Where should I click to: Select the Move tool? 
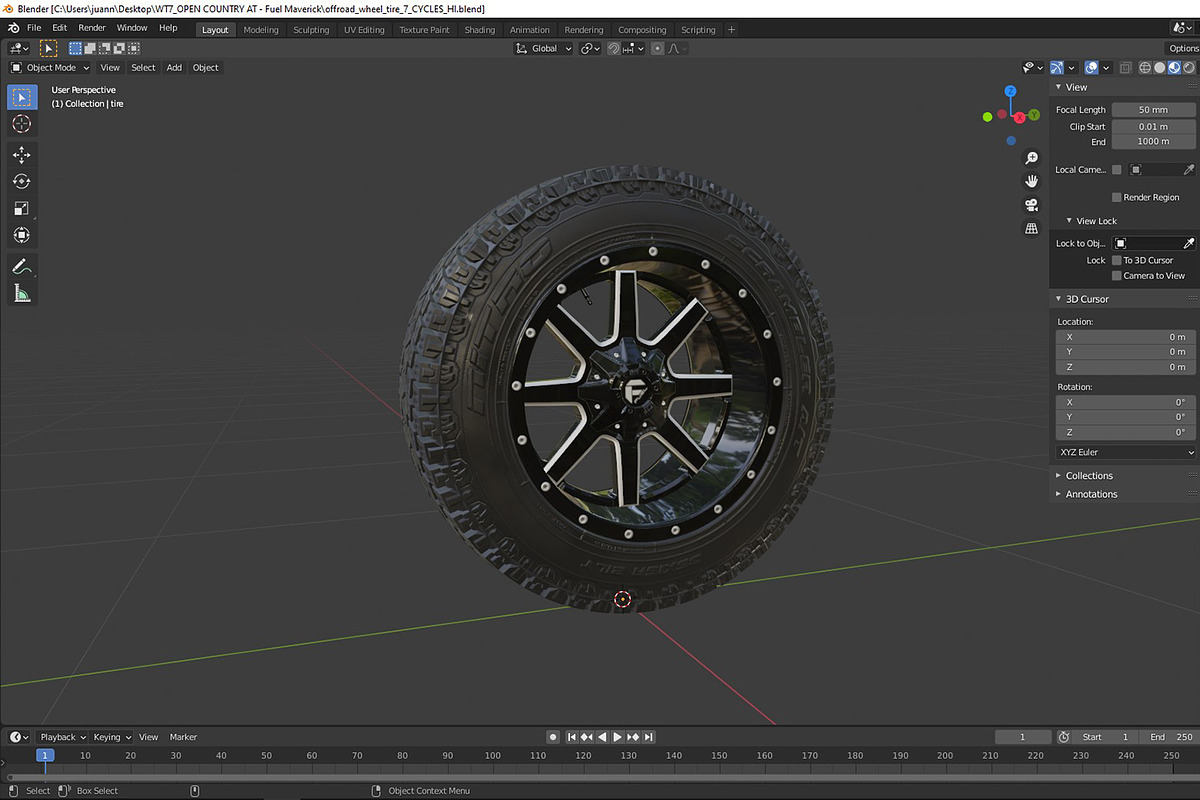tap(22, 155)
